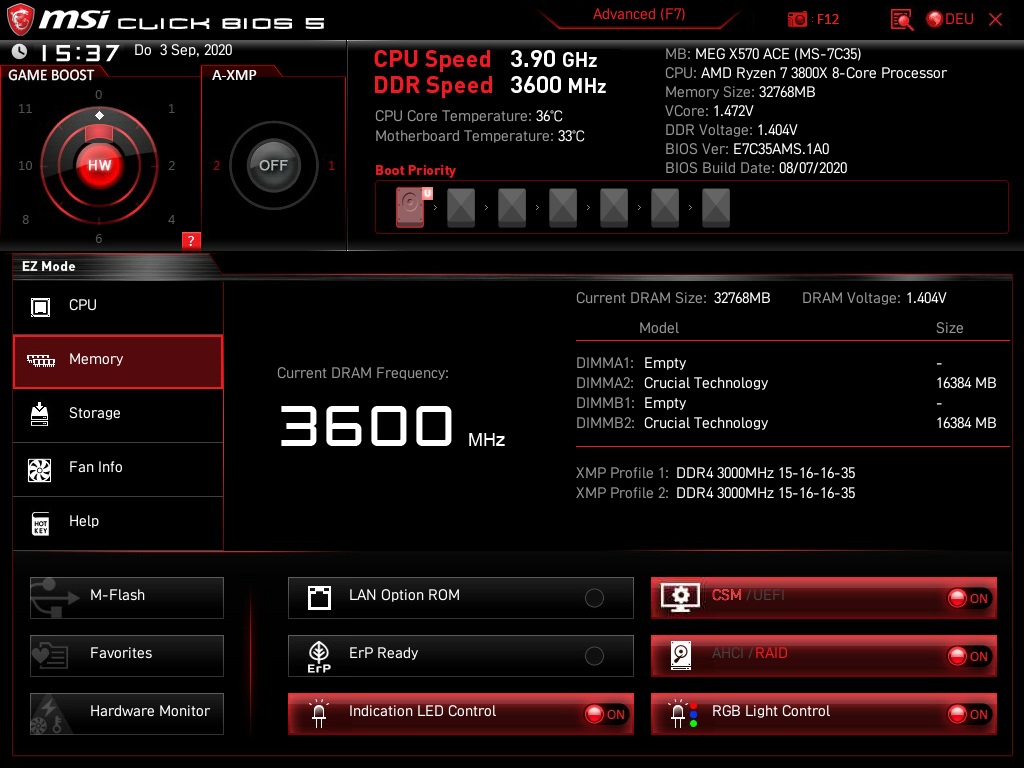Screen dimensions: 1024x768
Task: Click the F12 screenshot camera icon
Action: point(797,20)
